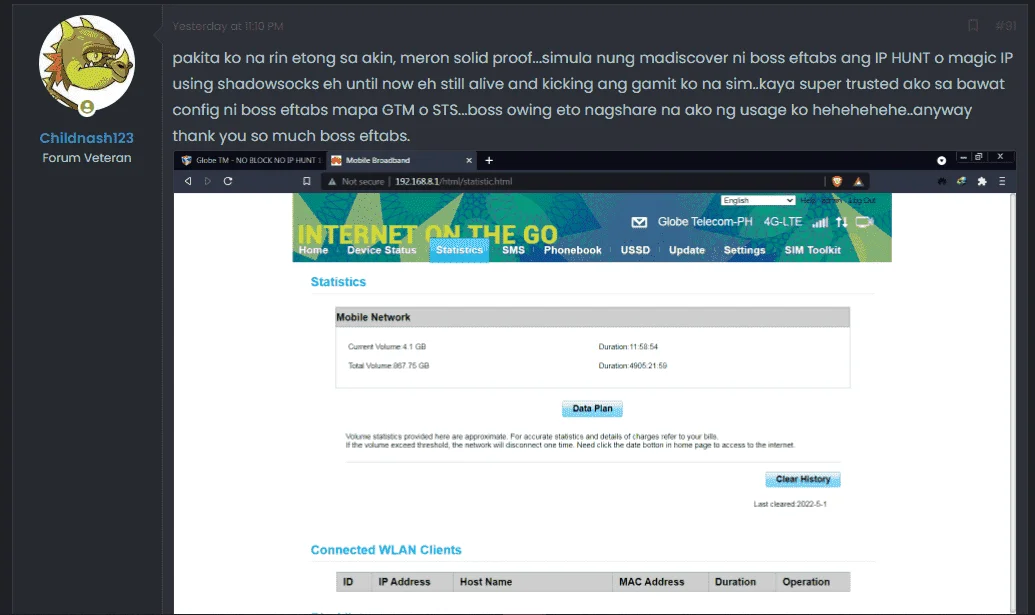Open the SIM Toolkit menu item
Image resolution: width=1035 pixels, height=615 pixels.
coord(812,250)
